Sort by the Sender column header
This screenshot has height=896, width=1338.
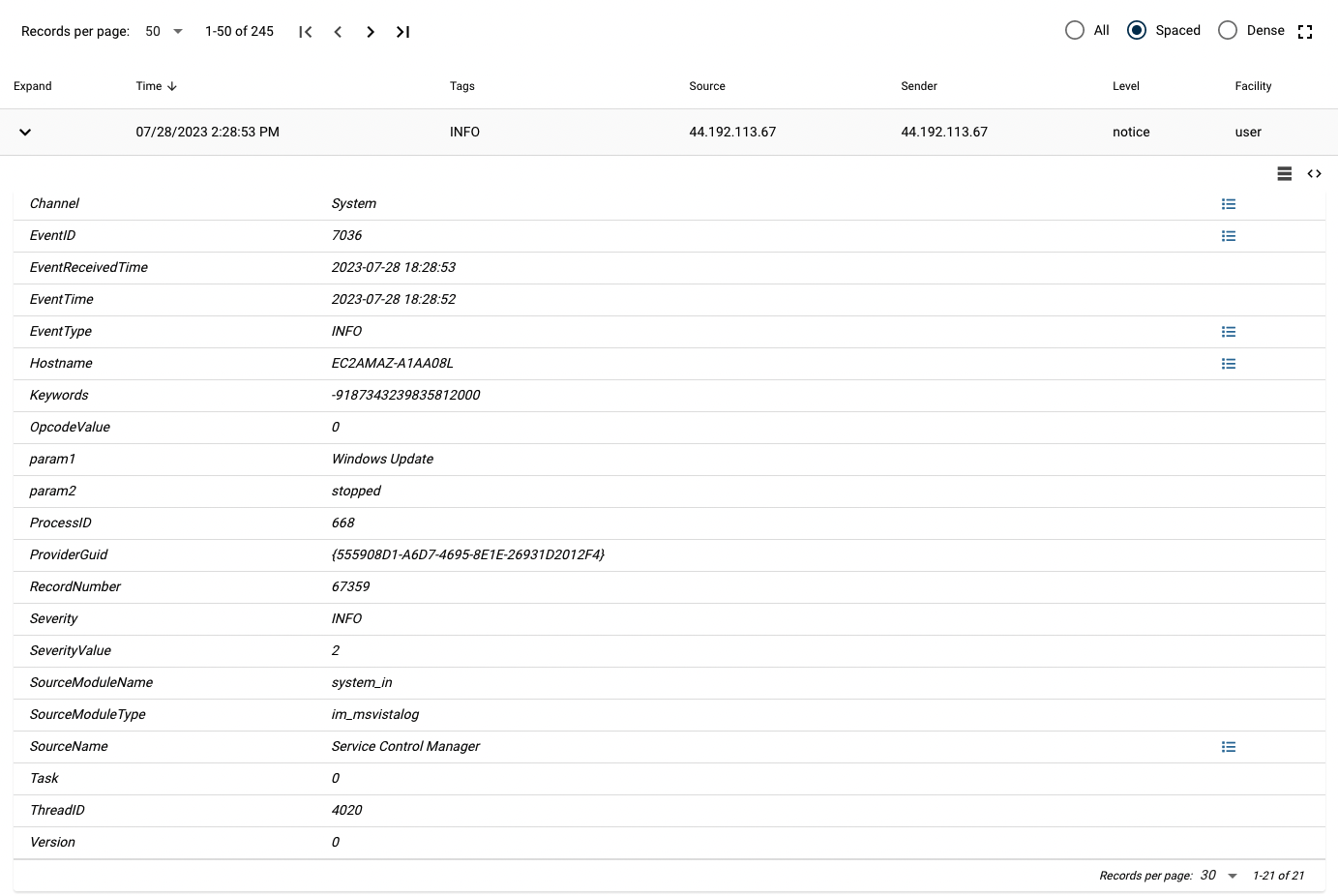coord(919,86)
